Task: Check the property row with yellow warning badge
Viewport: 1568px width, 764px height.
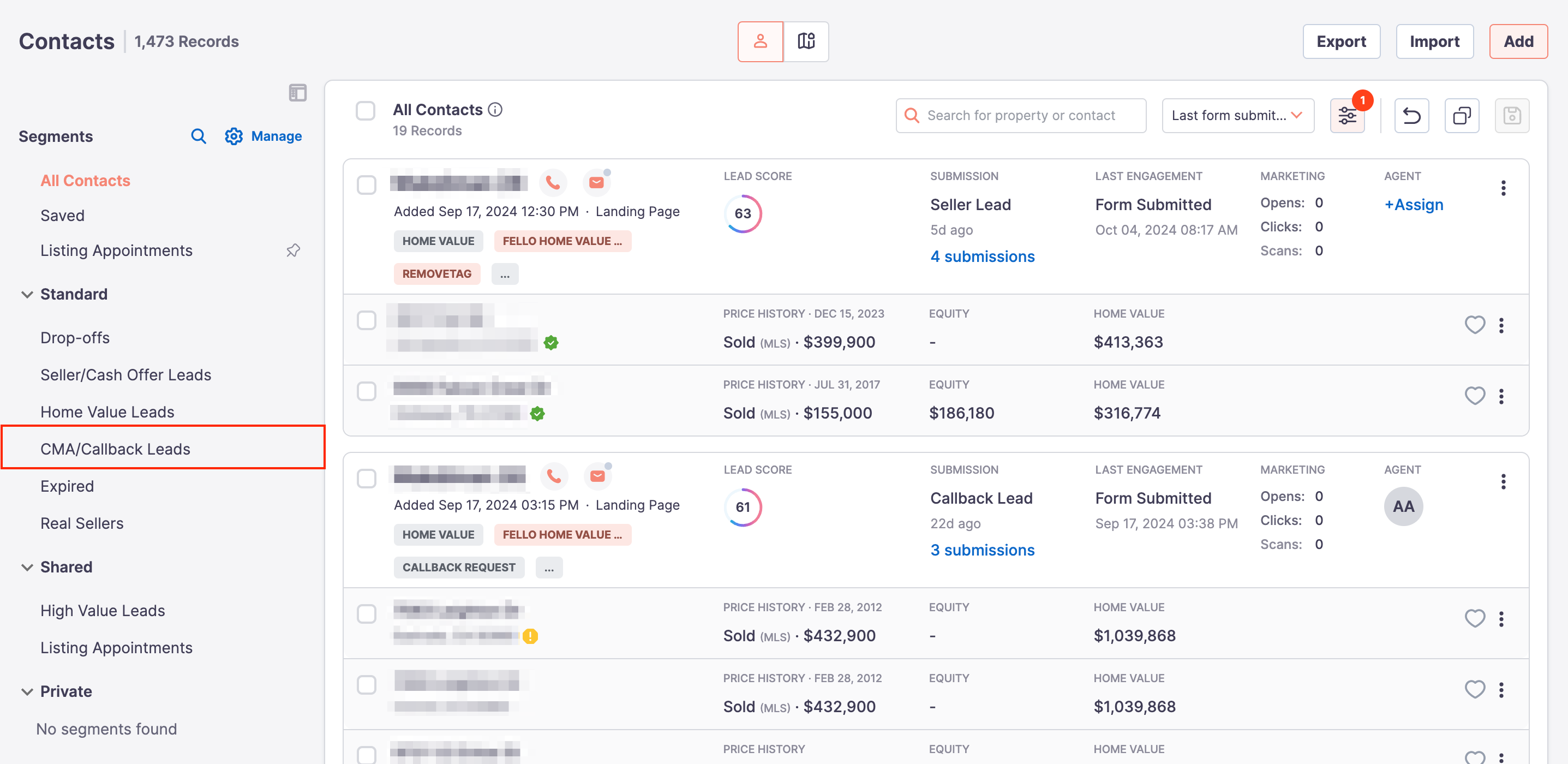Action: point(367,613)
